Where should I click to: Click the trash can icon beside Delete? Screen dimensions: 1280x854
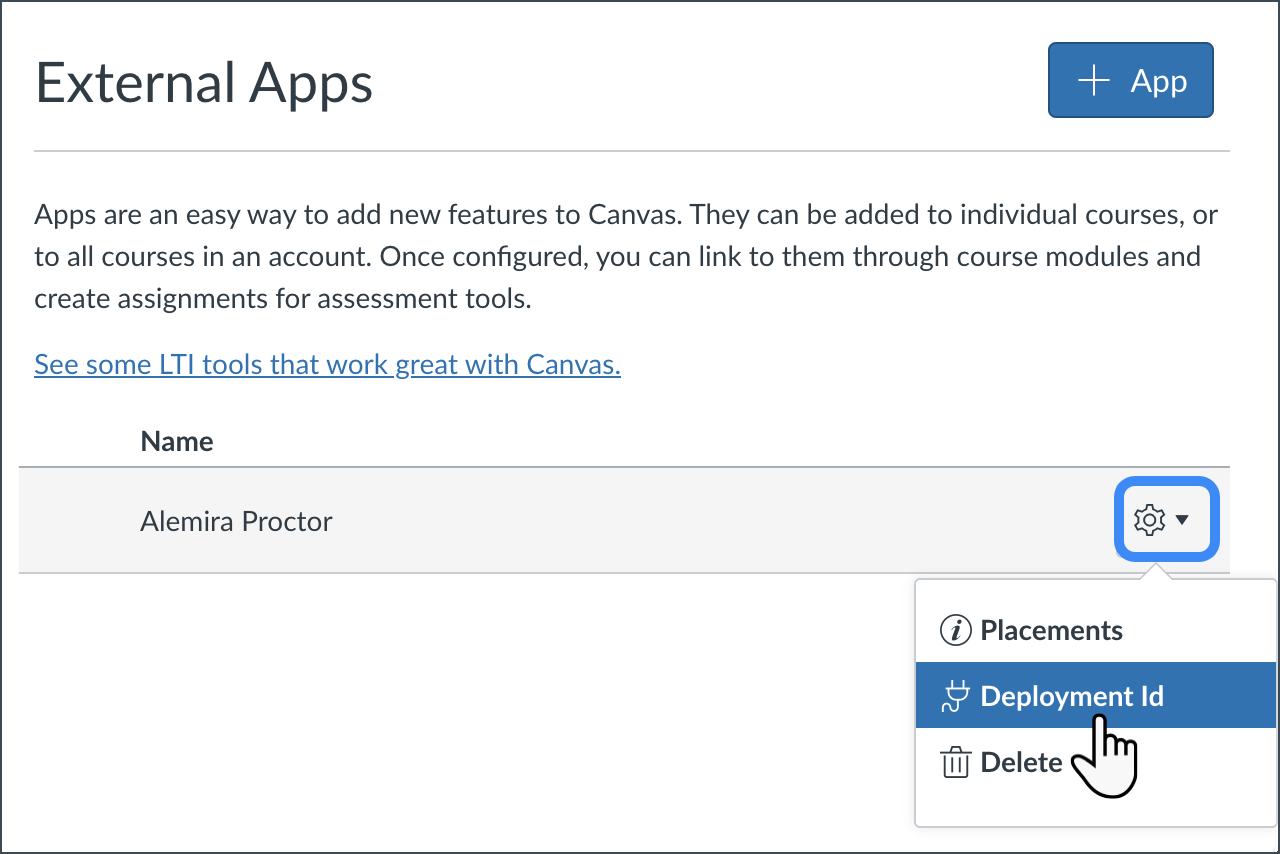coord(956,763)
